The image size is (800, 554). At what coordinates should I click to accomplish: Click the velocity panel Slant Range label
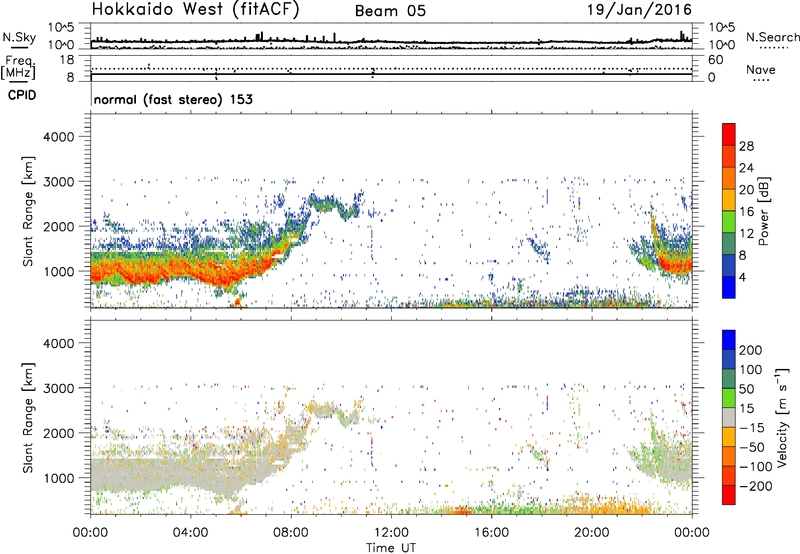point(28,418)
